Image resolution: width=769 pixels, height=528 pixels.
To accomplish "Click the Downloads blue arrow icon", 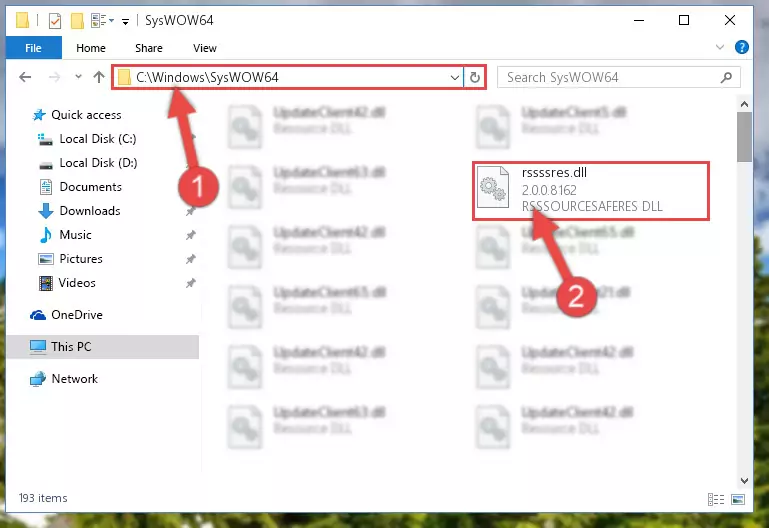I will tap(46, 211).
